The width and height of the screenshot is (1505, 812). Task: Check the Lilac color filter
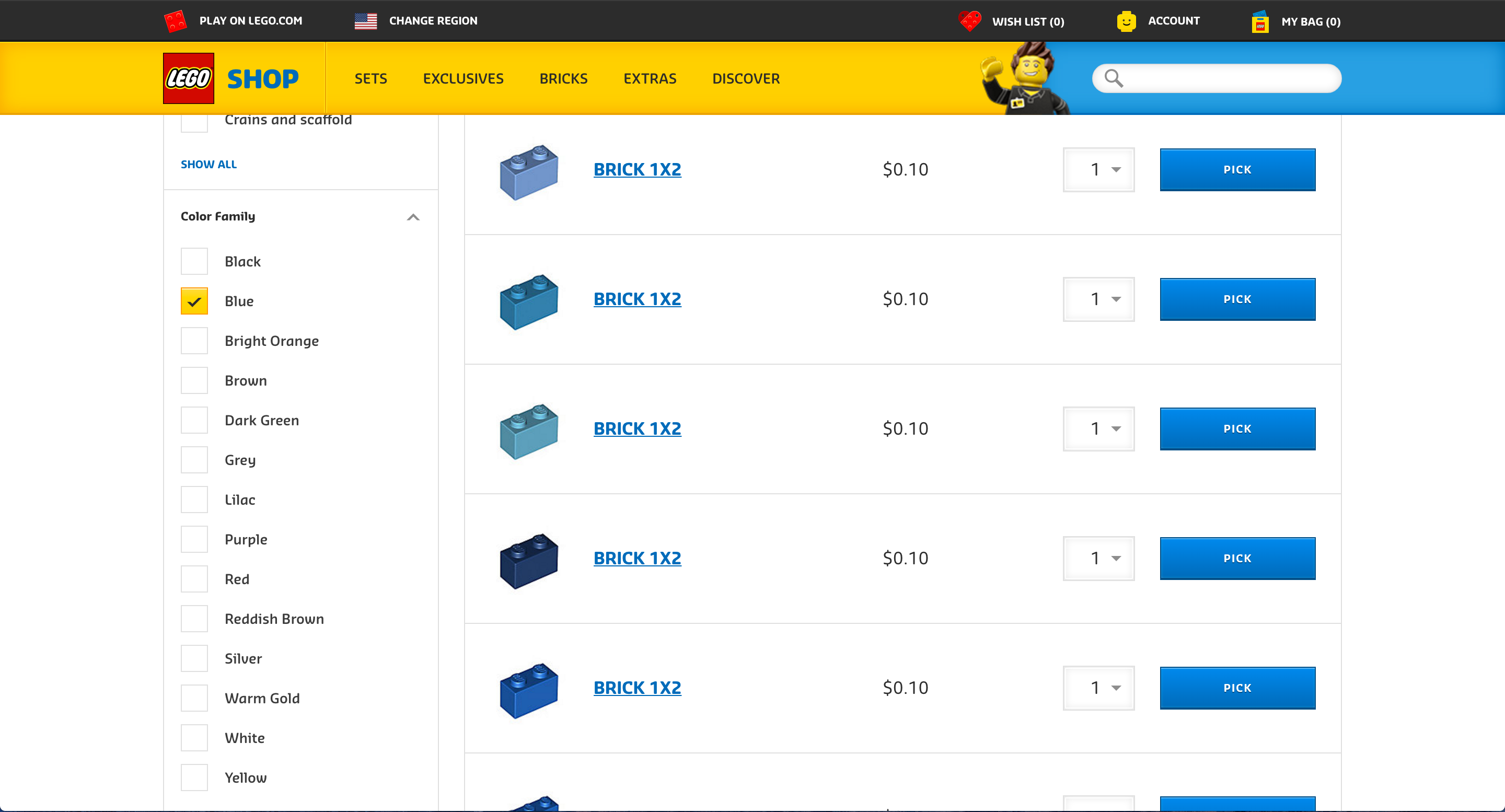point(194,500)
